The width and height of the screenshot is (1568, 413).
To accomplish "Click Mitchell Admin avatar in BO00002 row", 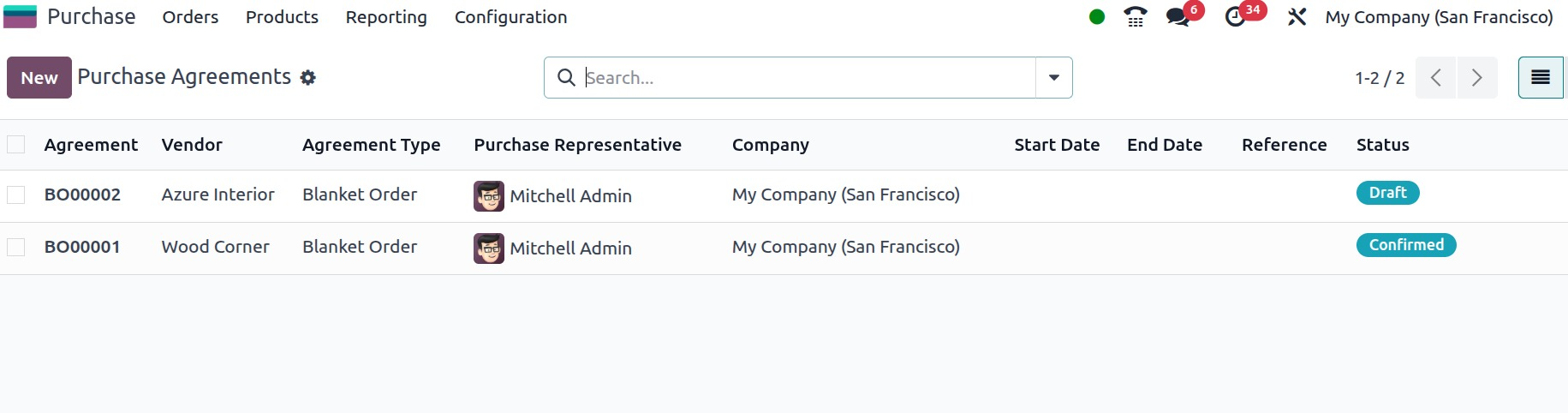I will 489,196.
